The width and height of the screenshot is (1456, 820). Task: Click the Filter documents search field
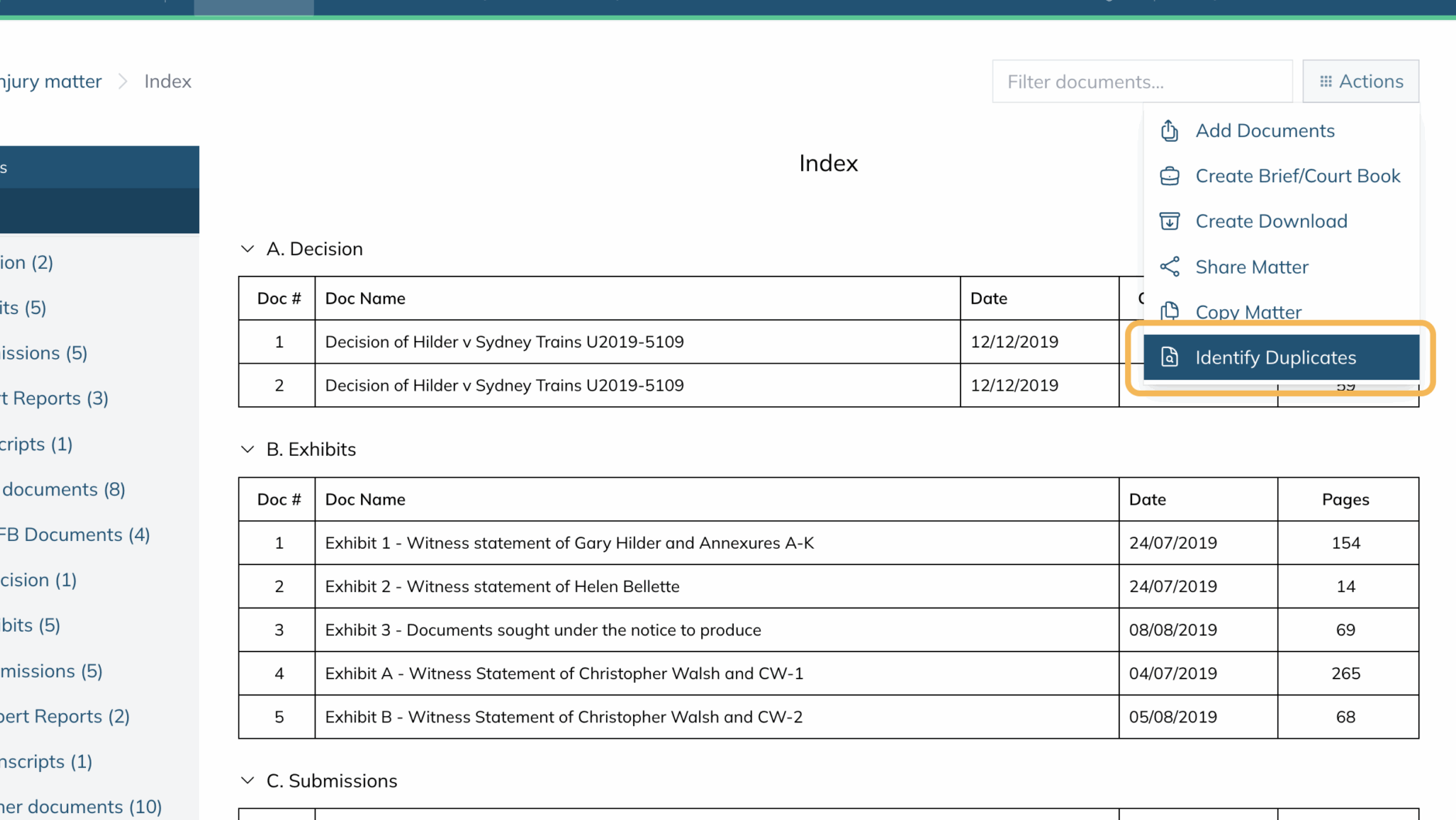1141,81
